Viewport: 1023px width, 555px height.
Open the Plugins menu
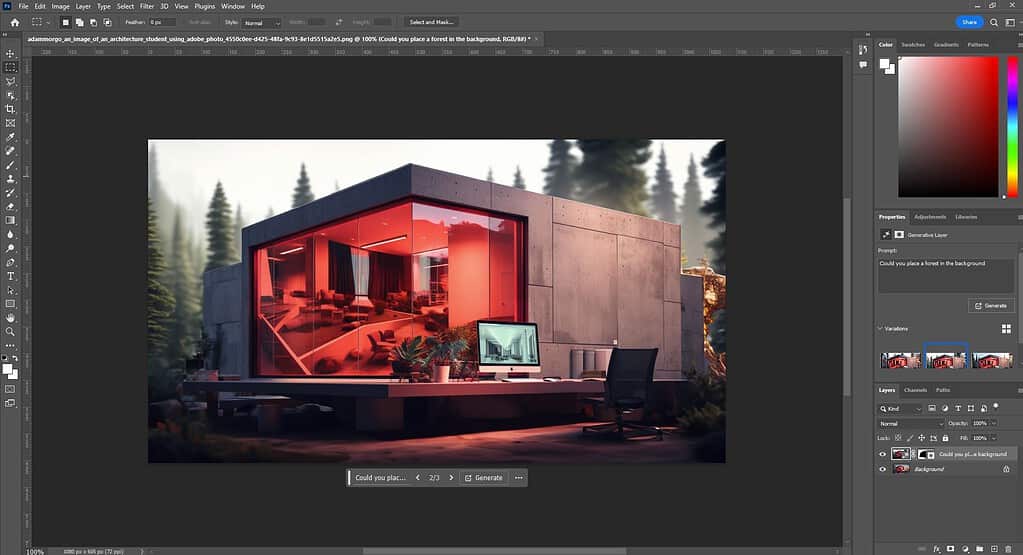(x=204, y=7)
